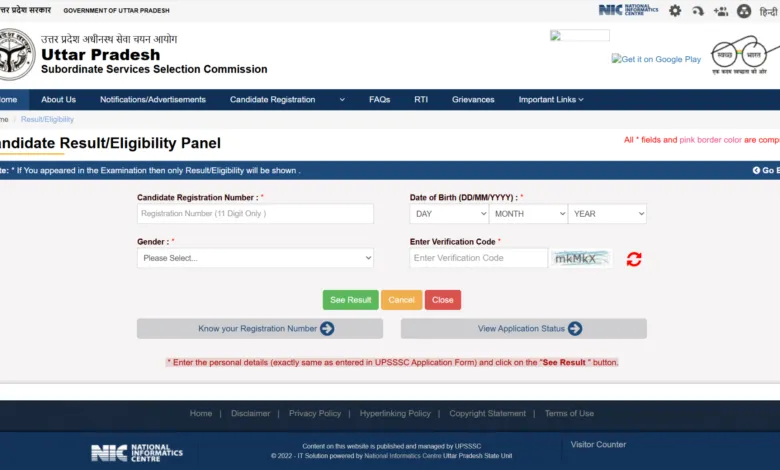Click the circular accessibility icon beside हिन्दी
This screenshot has height=470, width=780.
(x=744, y=11)
